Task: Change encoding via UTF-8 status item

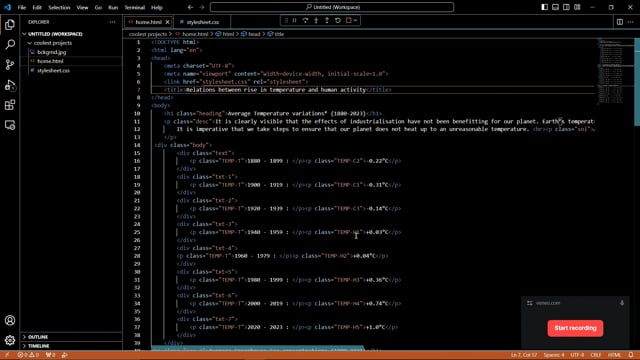Action: [x=577, y=355]
